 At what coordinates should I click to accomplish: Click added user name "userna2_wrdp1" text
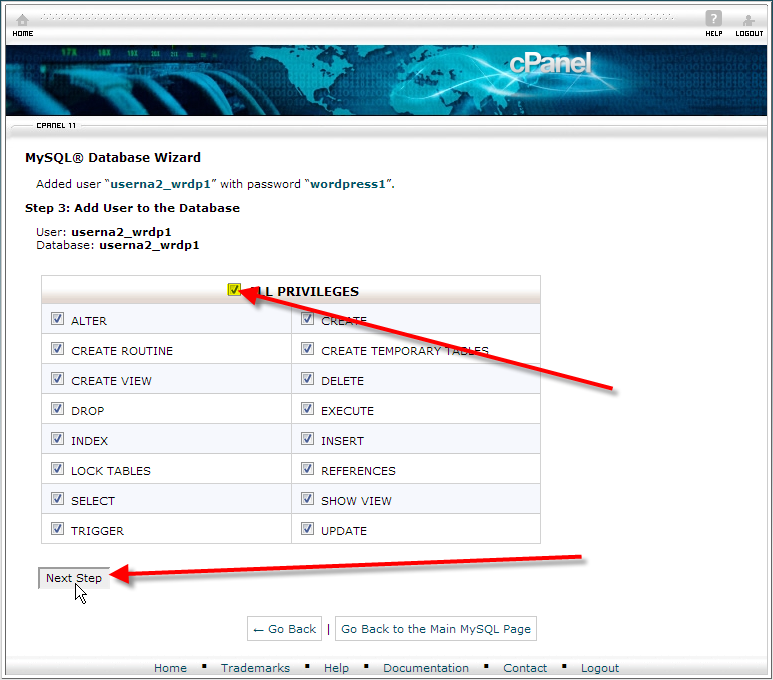click(160, 184)
